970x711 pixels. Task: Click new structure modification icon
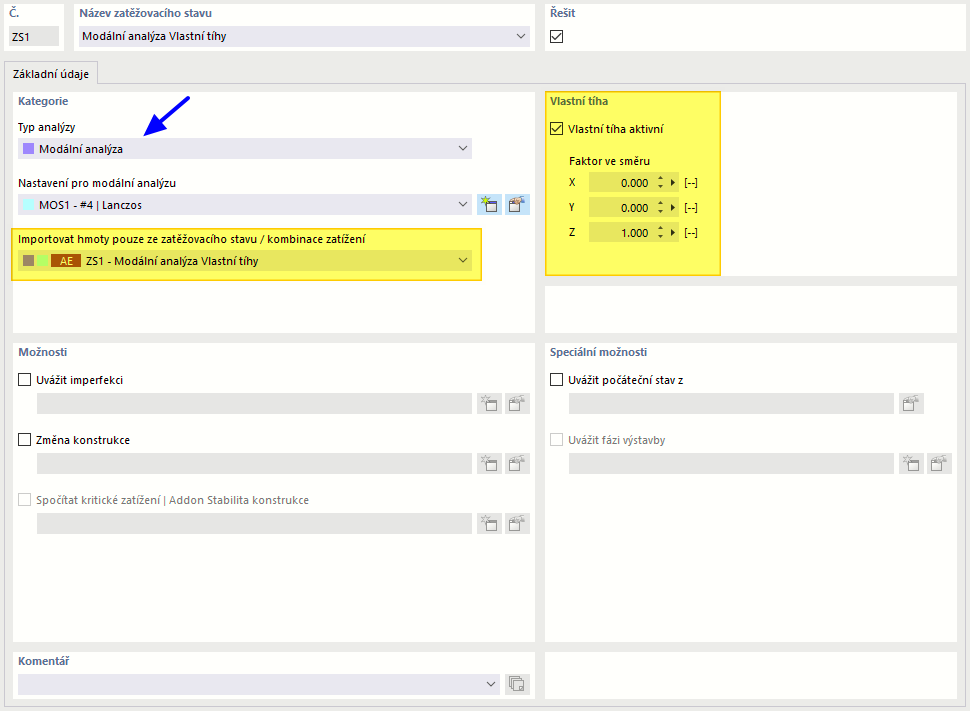(x=489, y=463)
